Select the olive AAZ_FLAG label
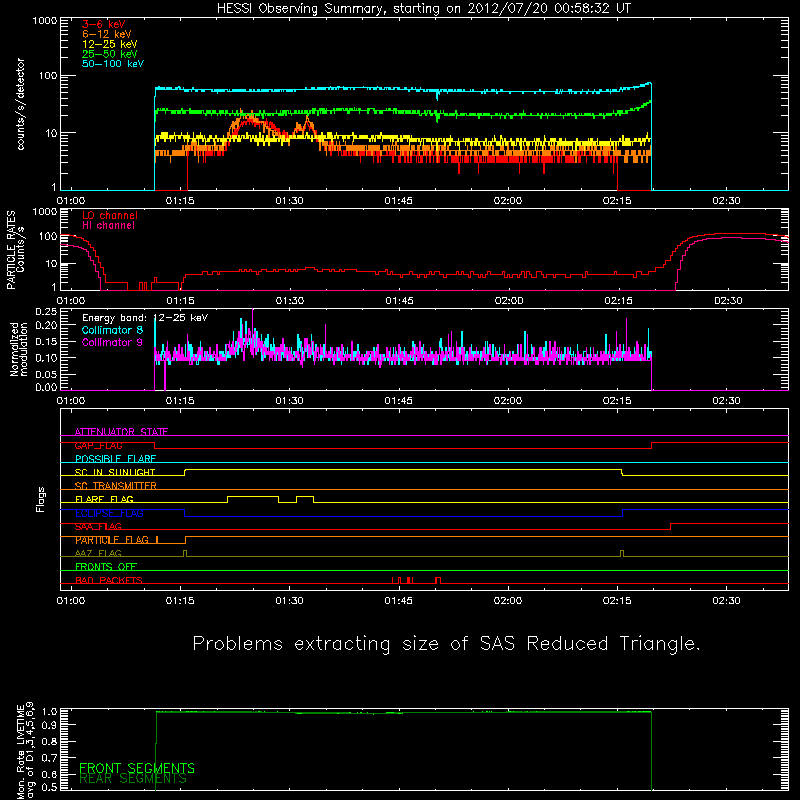 [x=98, y=554]
